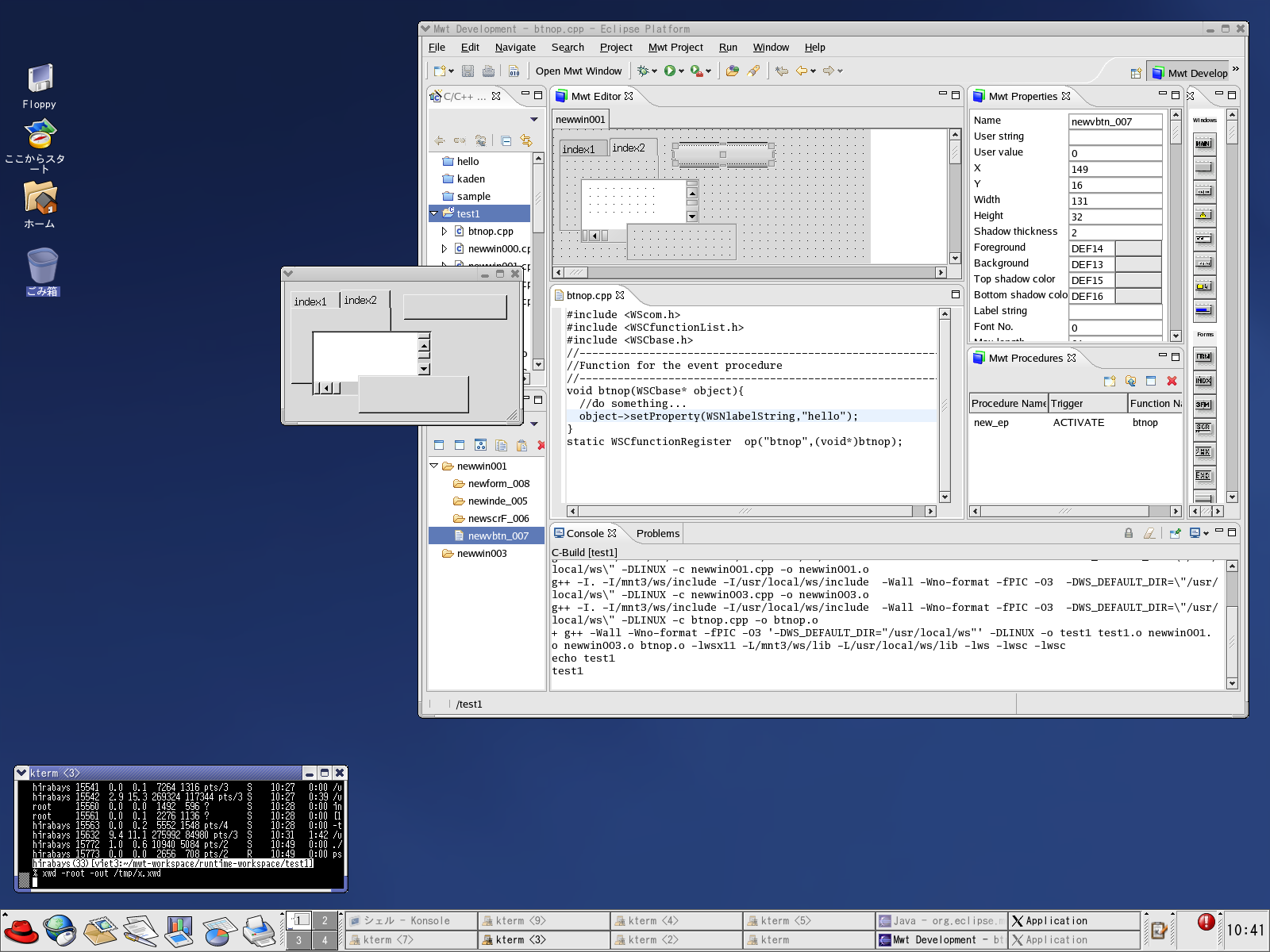Open the Navigate menu
This screenshot has height=952, width=1270.
point(515,47)
